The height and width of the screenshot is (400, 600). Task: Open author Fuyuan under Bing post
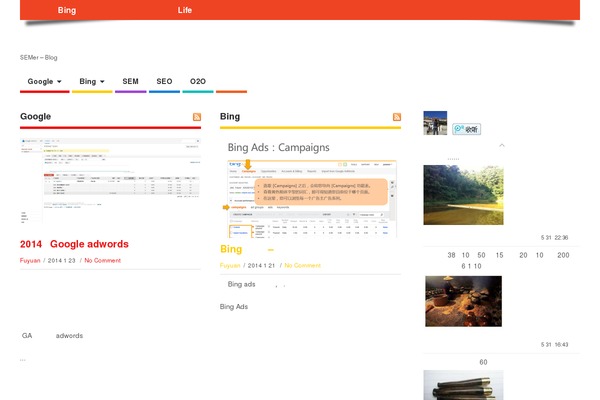tap(230, 266)
